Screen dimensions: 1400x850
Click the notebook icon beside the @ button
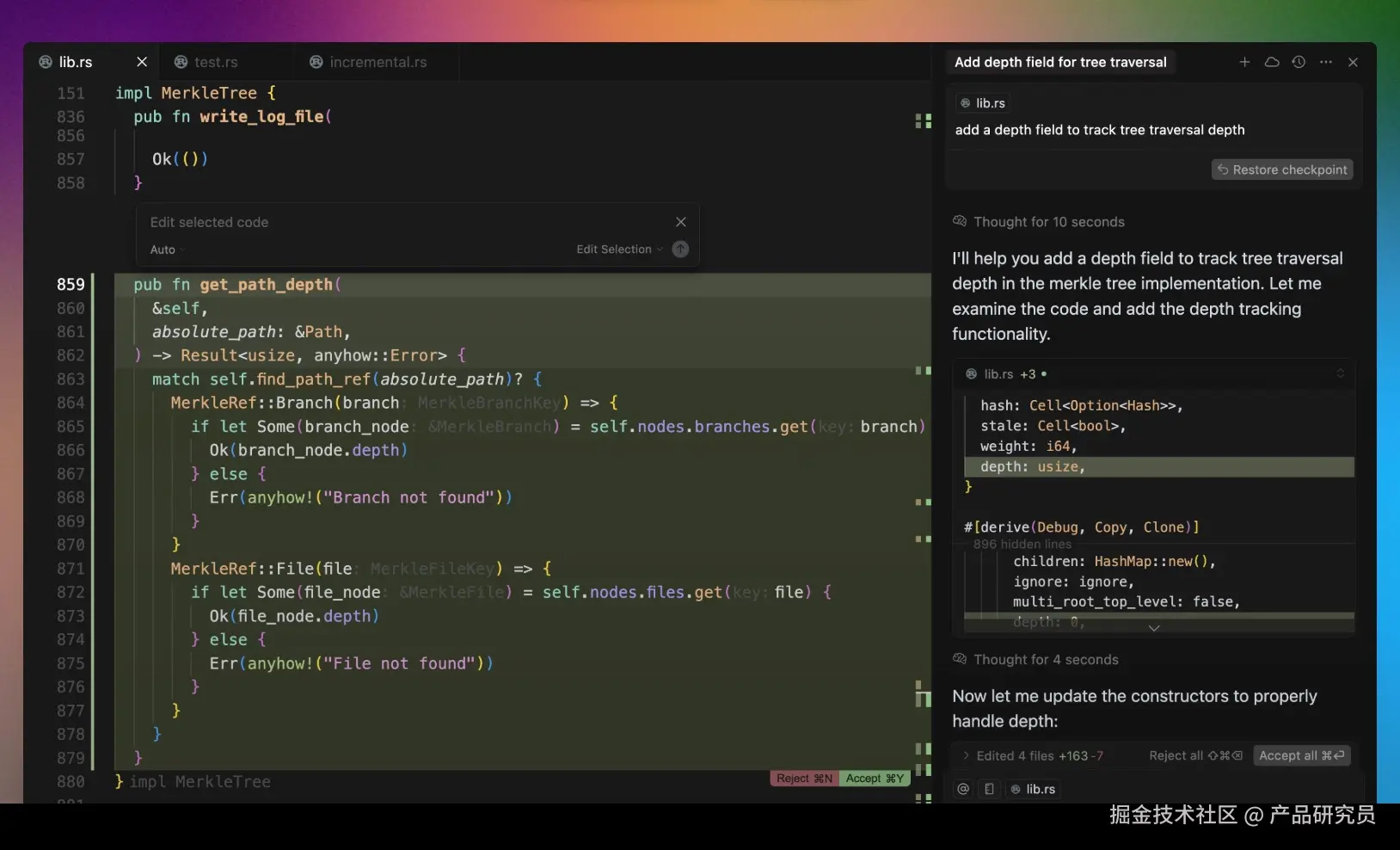990,789
